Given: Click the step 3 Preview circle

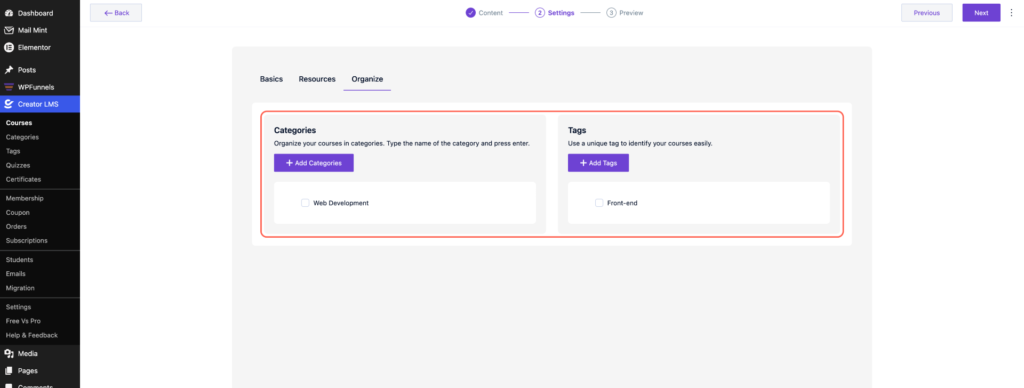Looking at the screenshot, I should [x=611, y=12].
